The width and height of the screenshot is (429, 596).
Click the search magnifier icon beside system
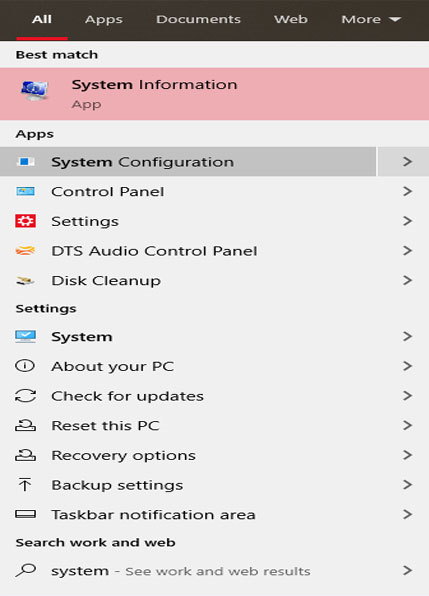click(25, 570)
